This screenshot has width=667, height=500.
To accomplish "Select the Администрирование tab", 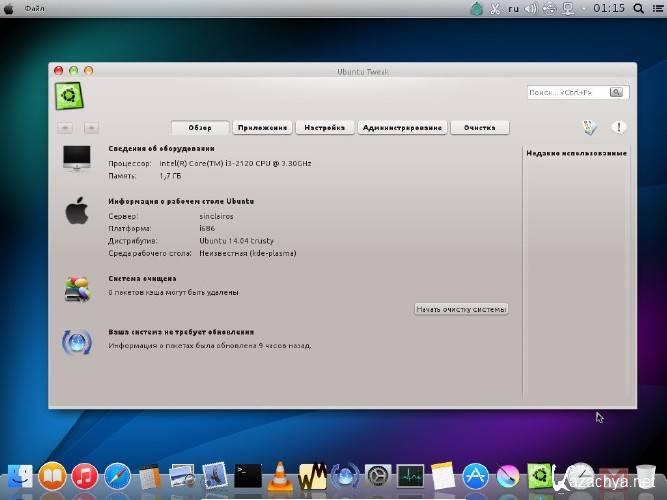I will (402, 128).
